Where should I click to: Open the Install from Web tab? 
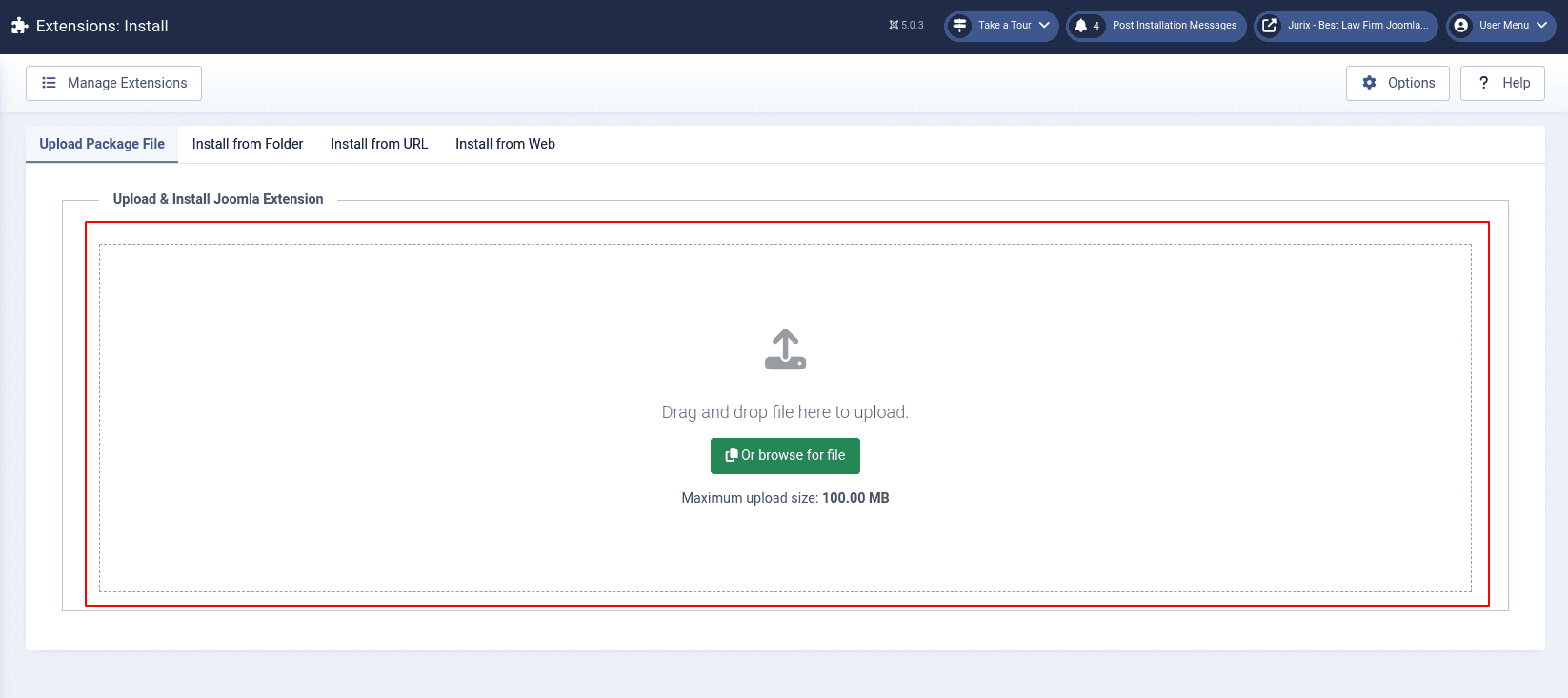[505, 144]
